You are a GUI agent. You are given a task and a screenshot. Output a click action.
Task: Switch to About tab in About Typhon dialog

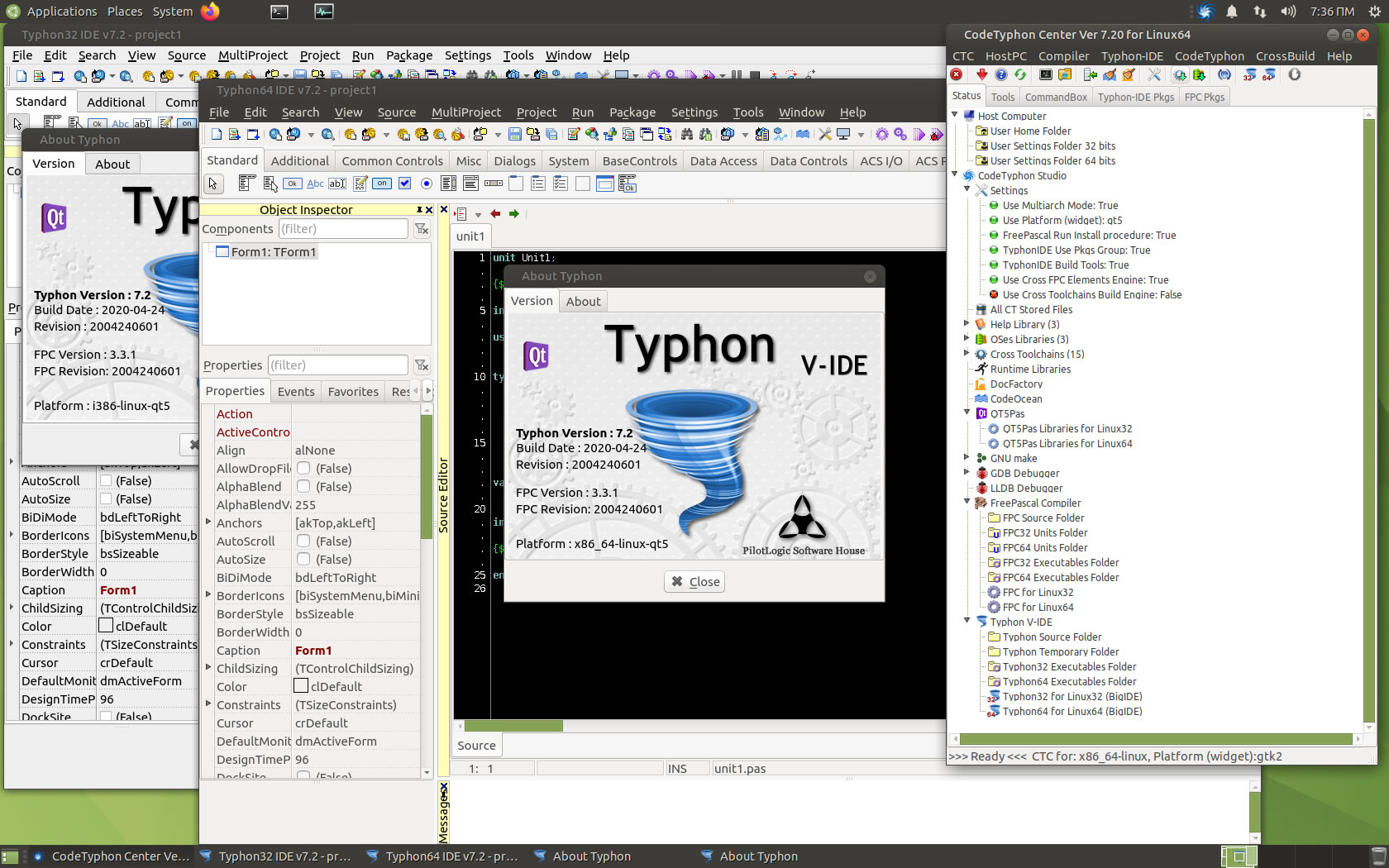click(x=583, y=302)
